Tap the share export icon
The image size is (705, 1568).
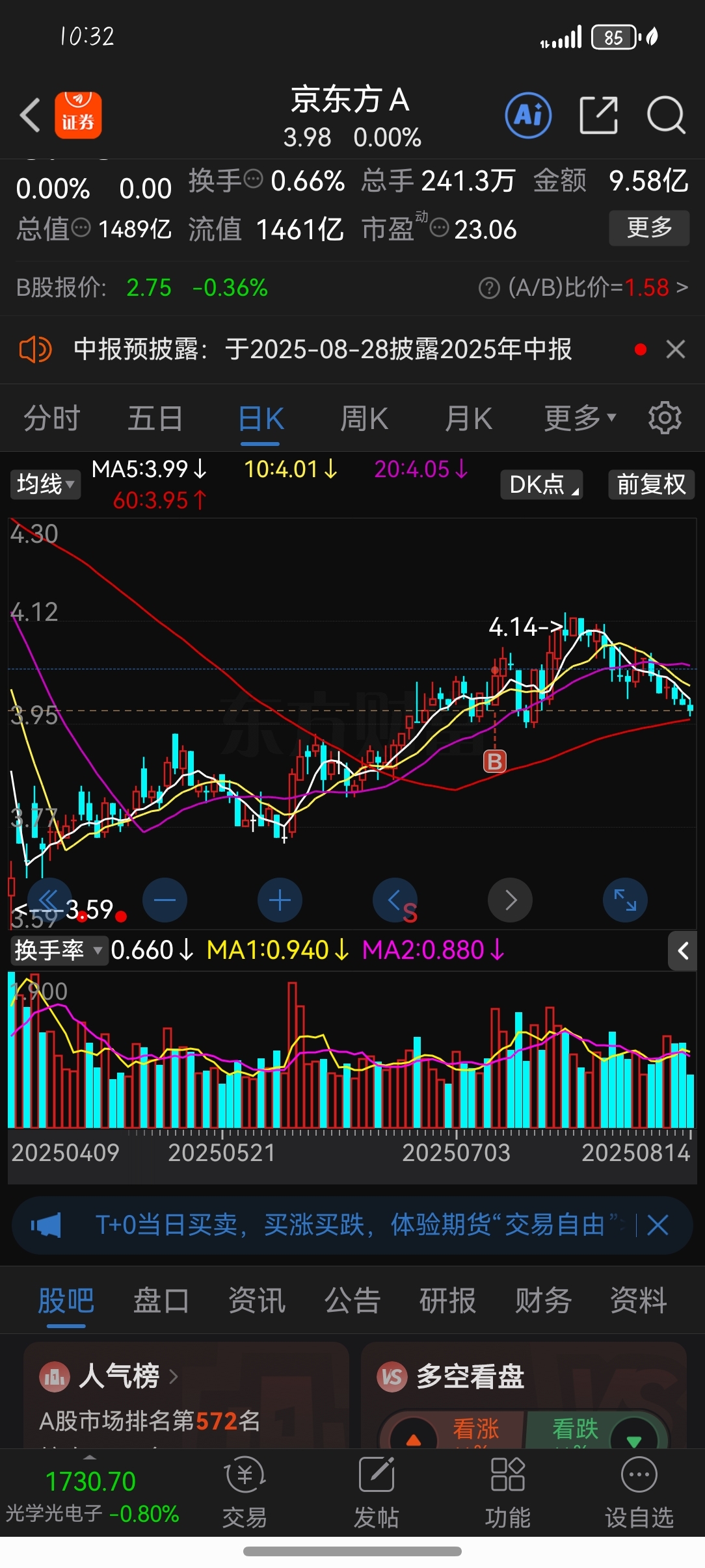(x=598, y=115)
